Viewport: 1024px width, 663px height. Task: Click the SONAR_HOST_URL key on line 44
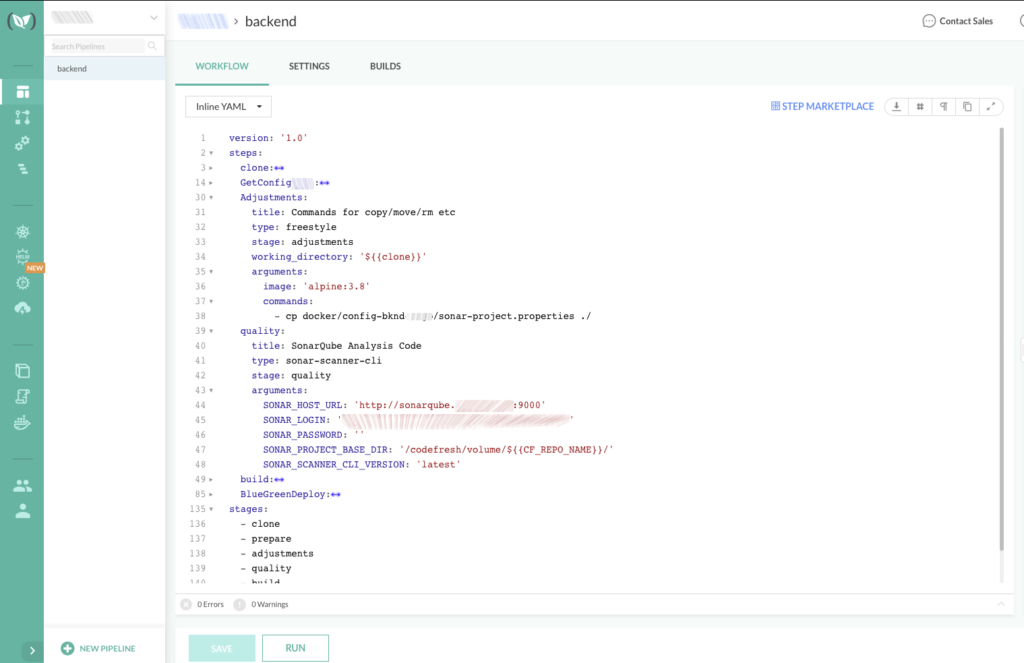[x=302, y=405]
